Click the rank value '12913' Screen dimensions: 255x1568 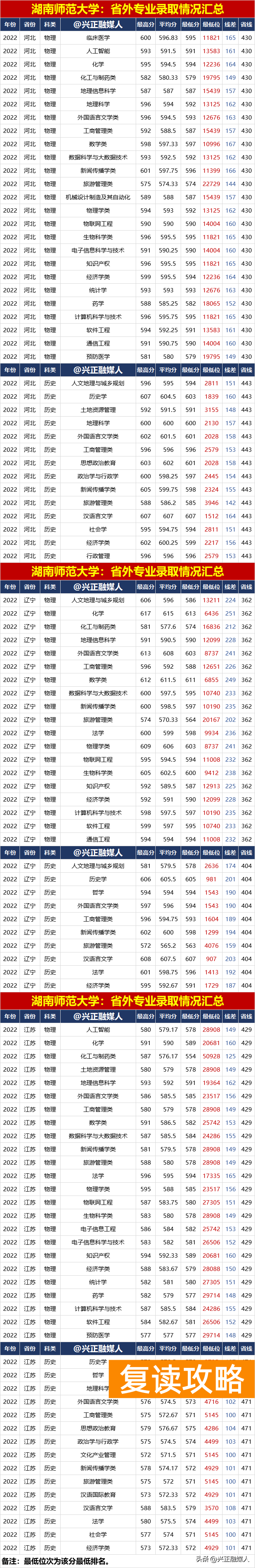(211, 786)
